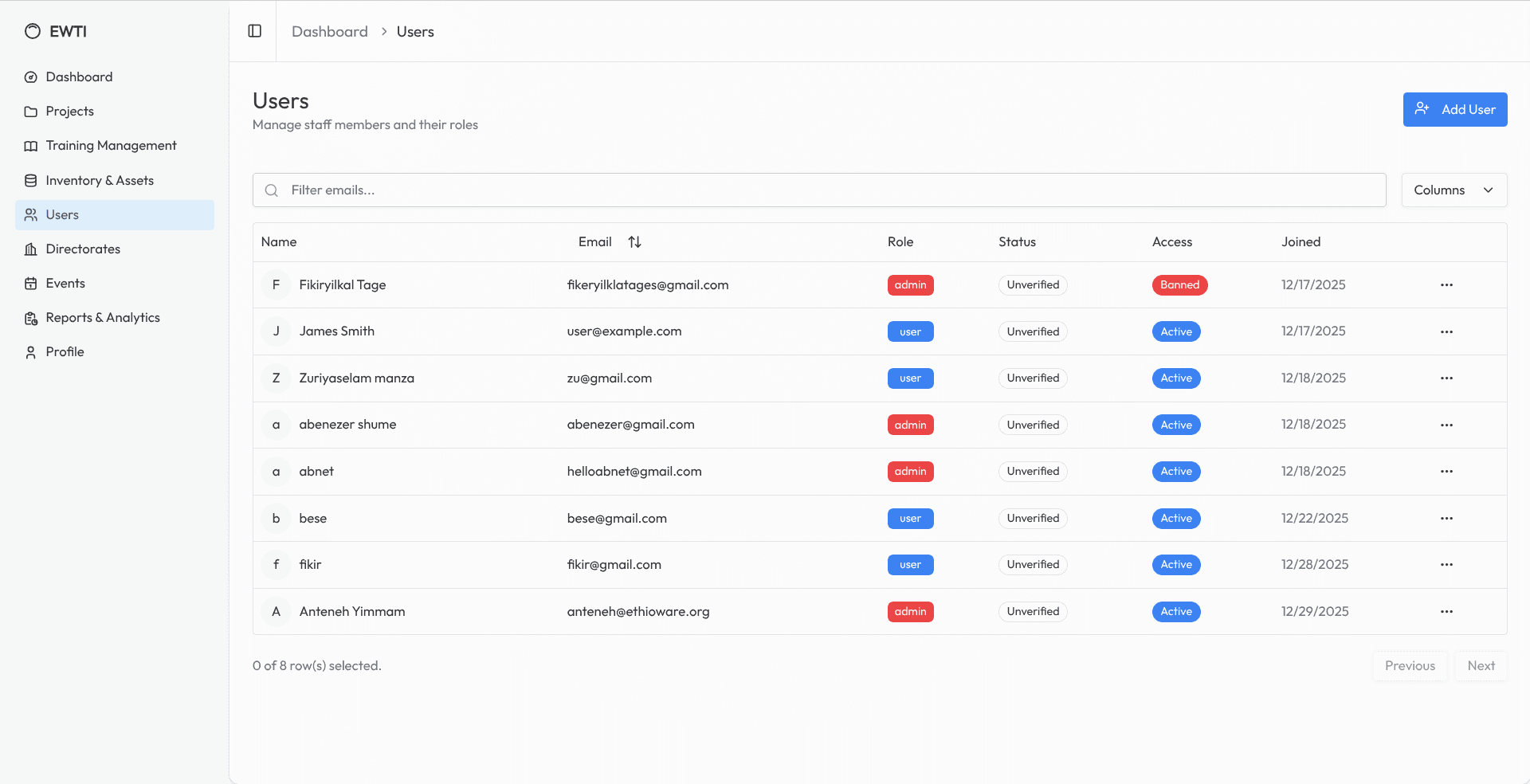
Task: Expand the Columns dropdown
Action: tap(1453, 190)
